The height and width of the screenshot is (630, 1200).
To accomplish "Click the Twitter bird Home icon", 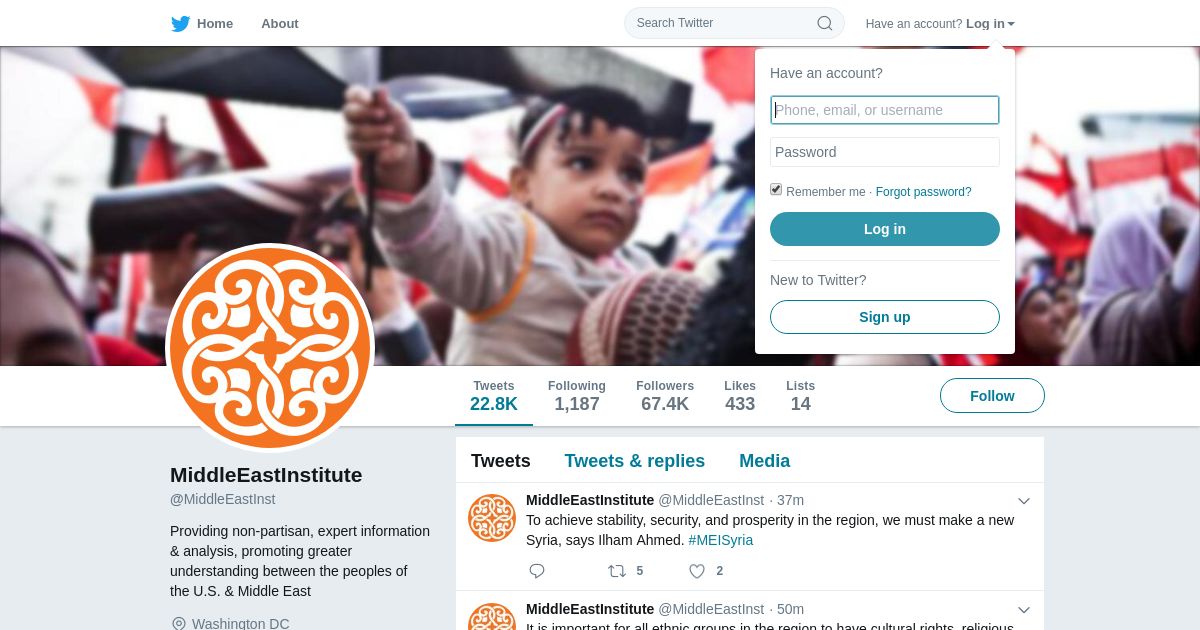I will tap(180, 24).
